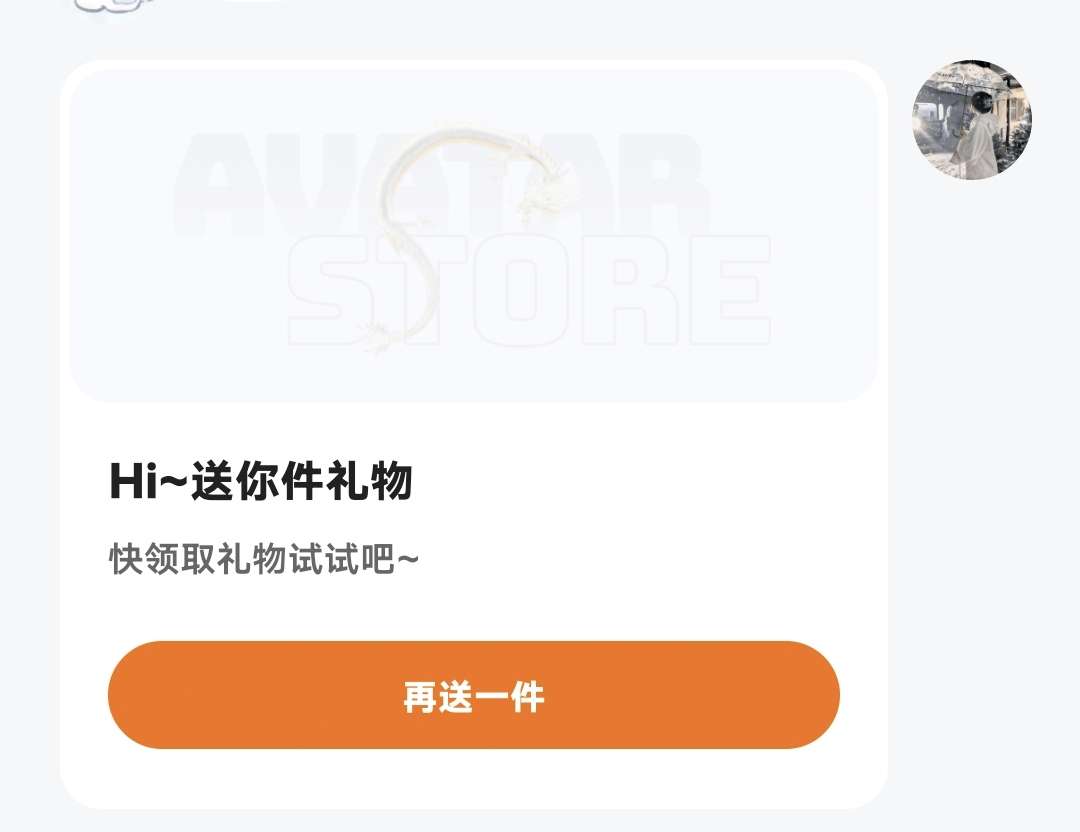Tap the empty chat background beneath the avatar
Screen dimensions: 1080x832
coord(978,482)
